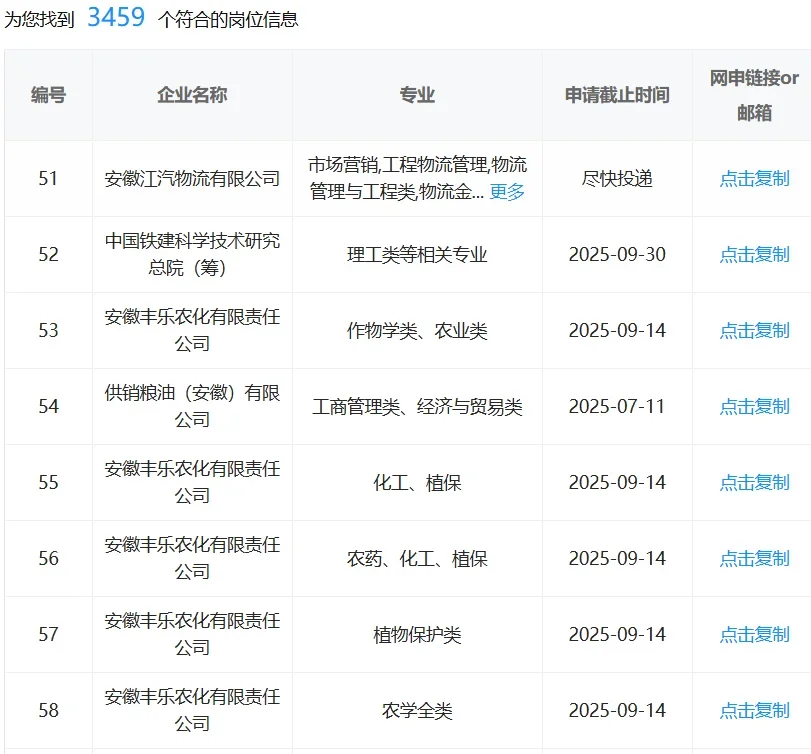Select company name in row 53
Viewport: 811px width, 754px height.
click(192, 330)
